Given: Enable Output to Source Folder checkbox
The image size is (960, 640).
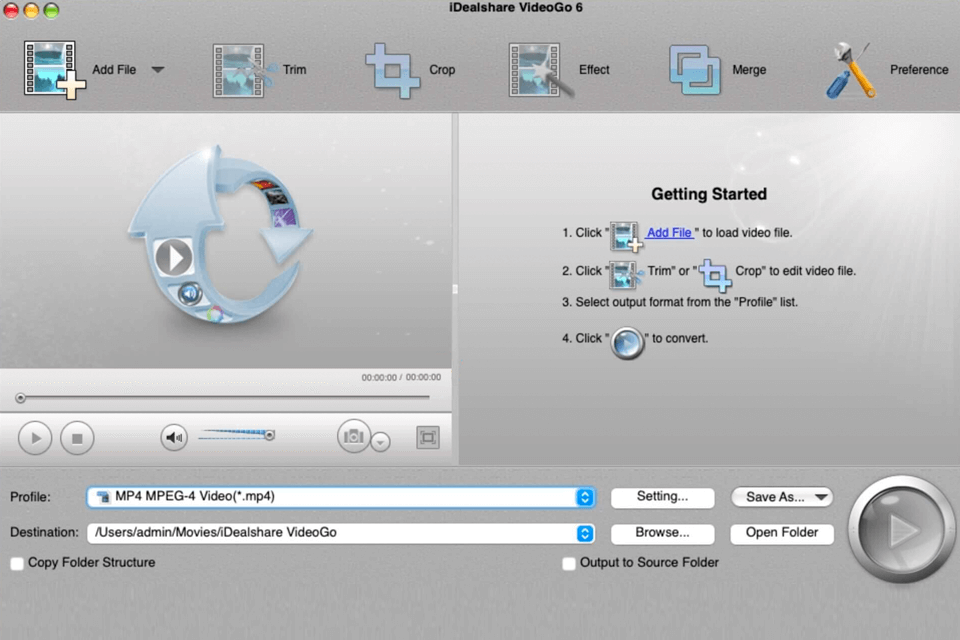Looking at the screenshot, I should coord(569,563).
